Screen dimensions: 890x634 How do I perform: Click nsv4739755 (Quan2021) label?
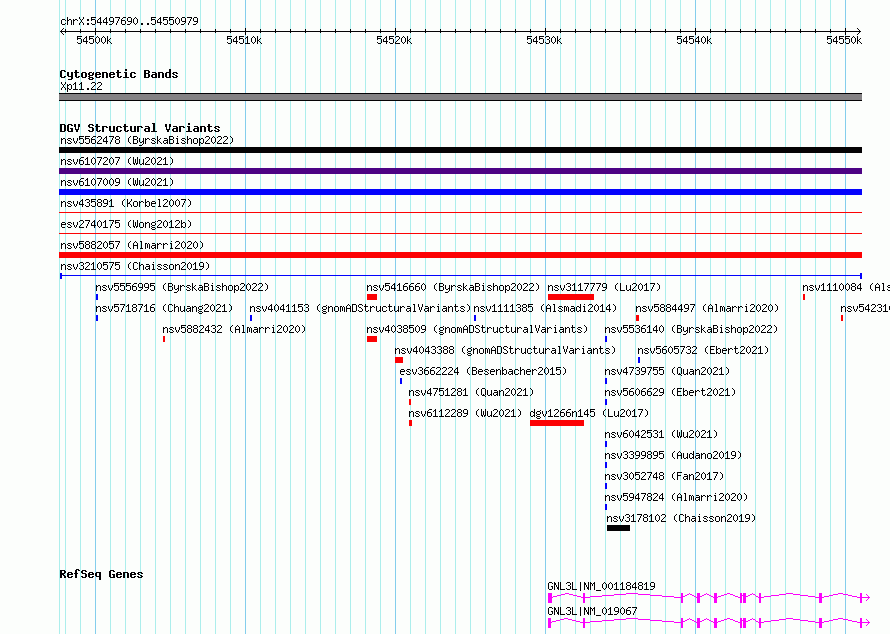667,371
